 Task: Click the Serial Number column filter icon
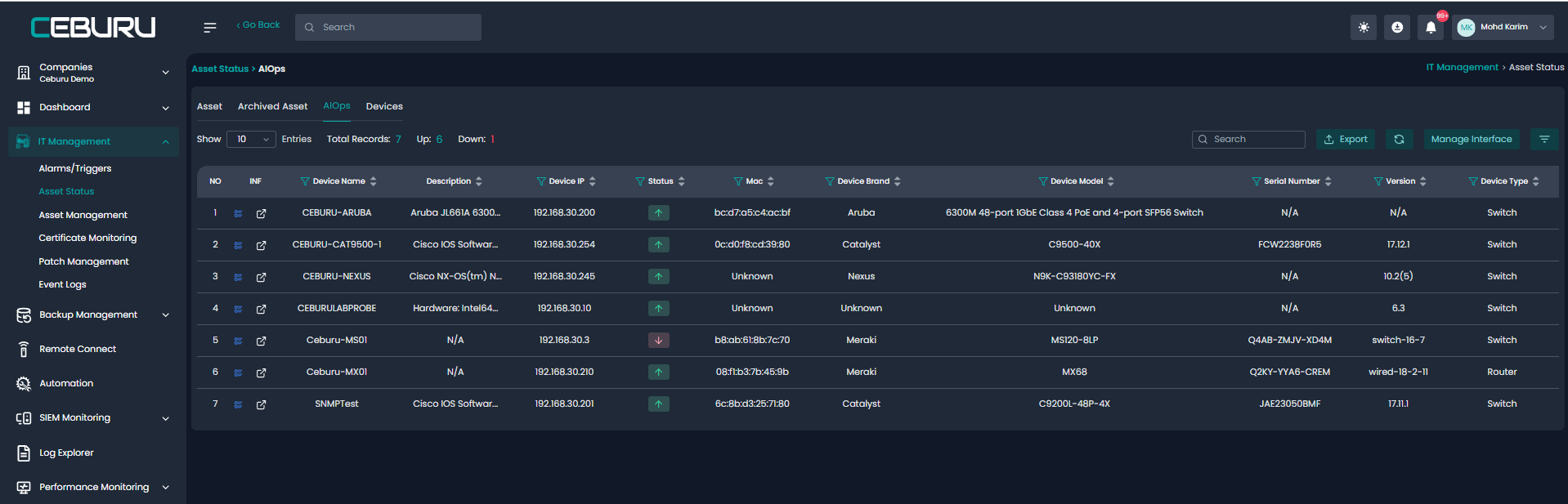[x=1257, y=181]
